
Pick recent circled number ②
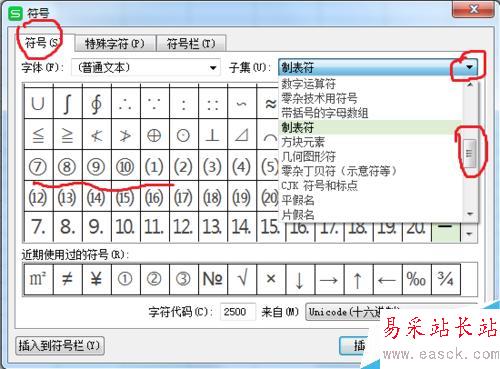point(155,279)
